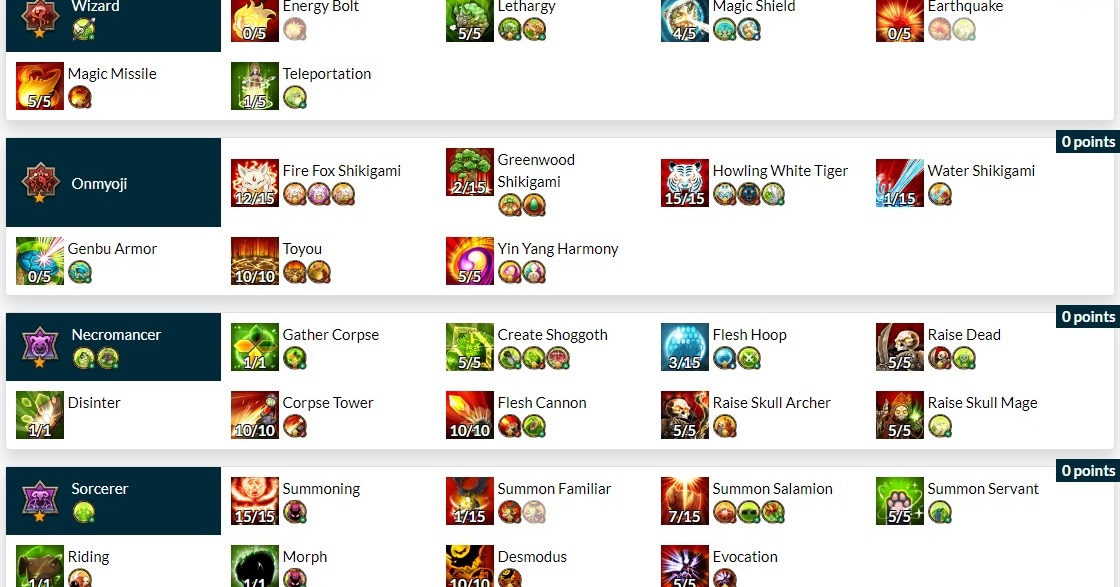The width and height of the screenshot is (1120, 587).
Task: Select the Genbu Armor skill icon
Action: 40,261
